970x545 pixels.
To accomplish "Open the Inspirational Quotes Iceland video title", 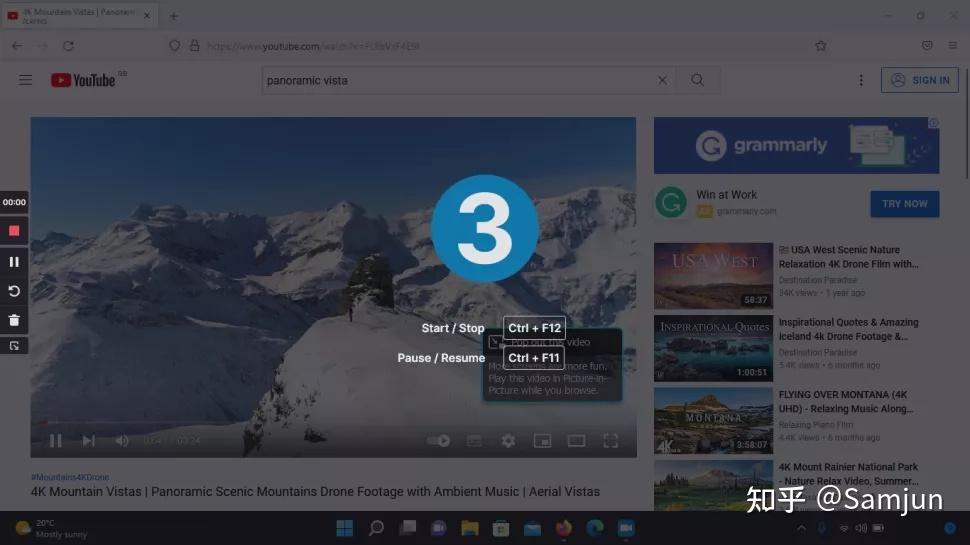I will pyautogui.click(x=848, y=329).
